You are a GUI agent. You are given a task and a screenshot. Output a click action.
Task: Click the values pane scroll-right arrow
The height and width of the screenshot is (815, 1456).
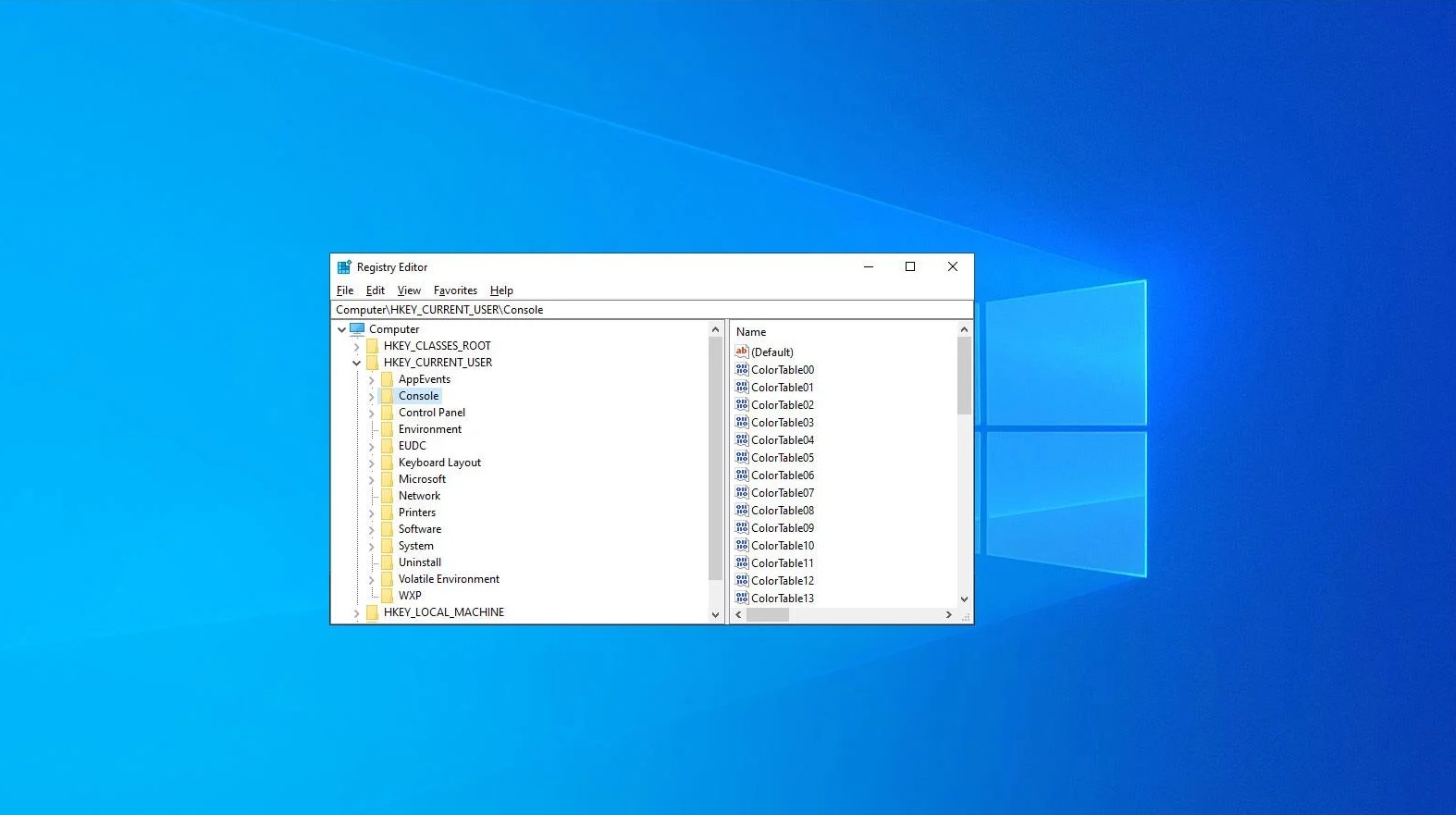pyautogui.click(x=948, y=614)
